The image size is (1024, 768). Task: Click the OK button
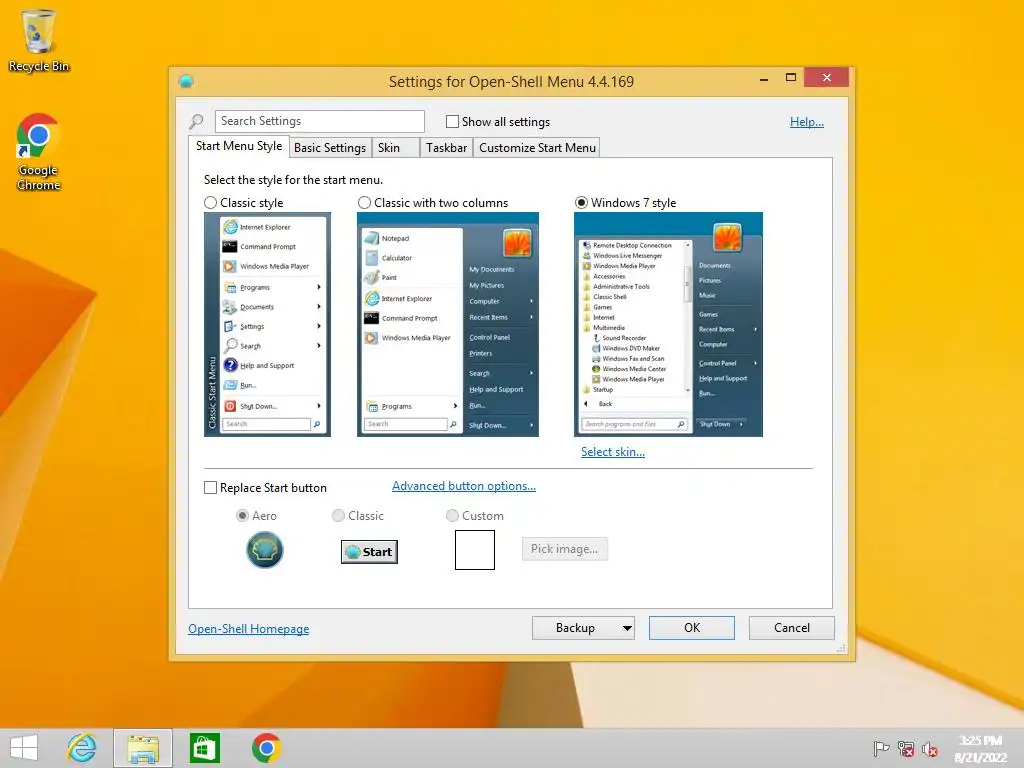pyautogui.click(x=692, y=628)
